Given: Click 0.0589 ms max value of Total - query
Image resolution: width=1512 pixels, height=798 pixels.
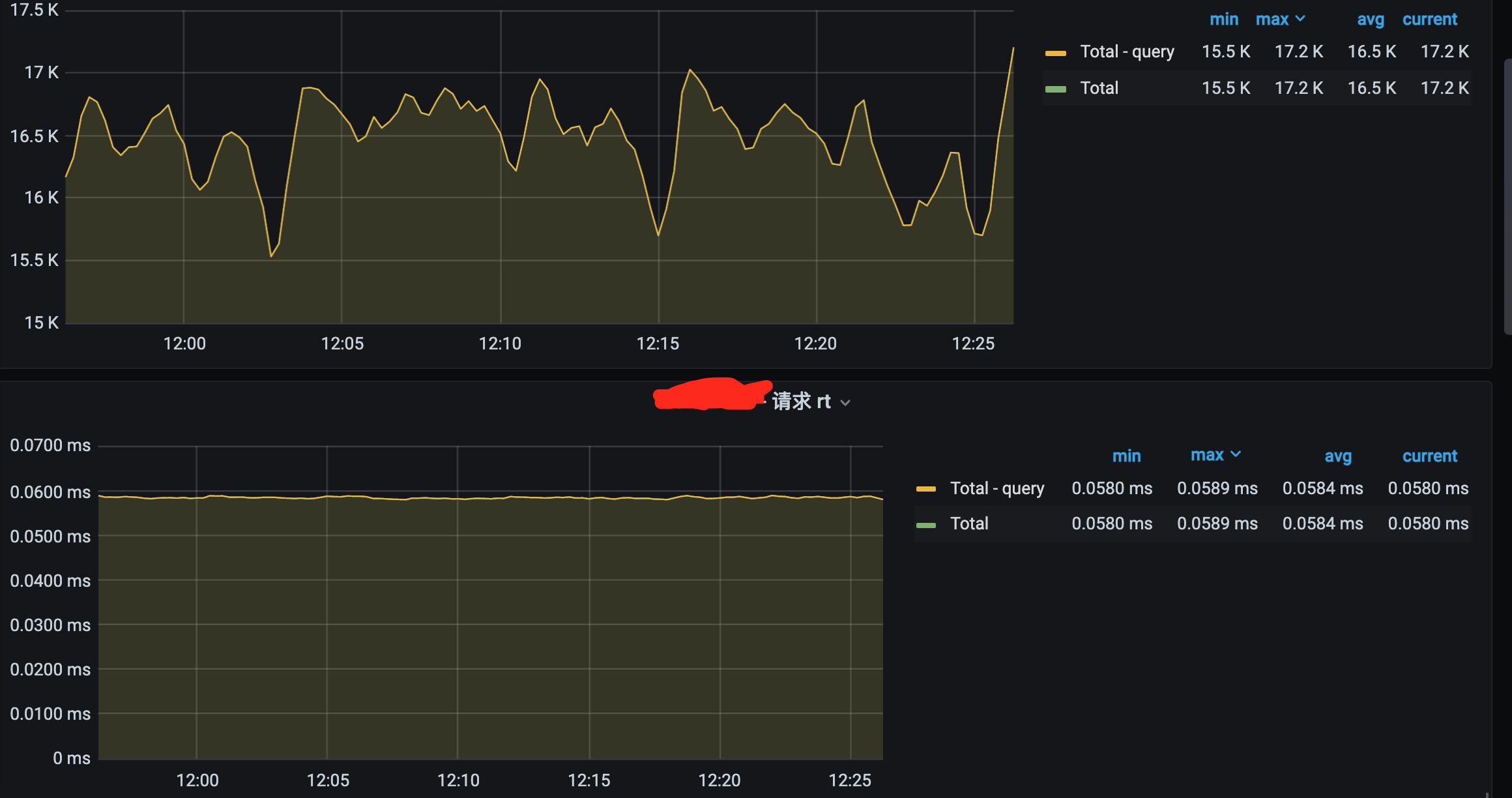Looking at the screenshot, I should 1217,488.
